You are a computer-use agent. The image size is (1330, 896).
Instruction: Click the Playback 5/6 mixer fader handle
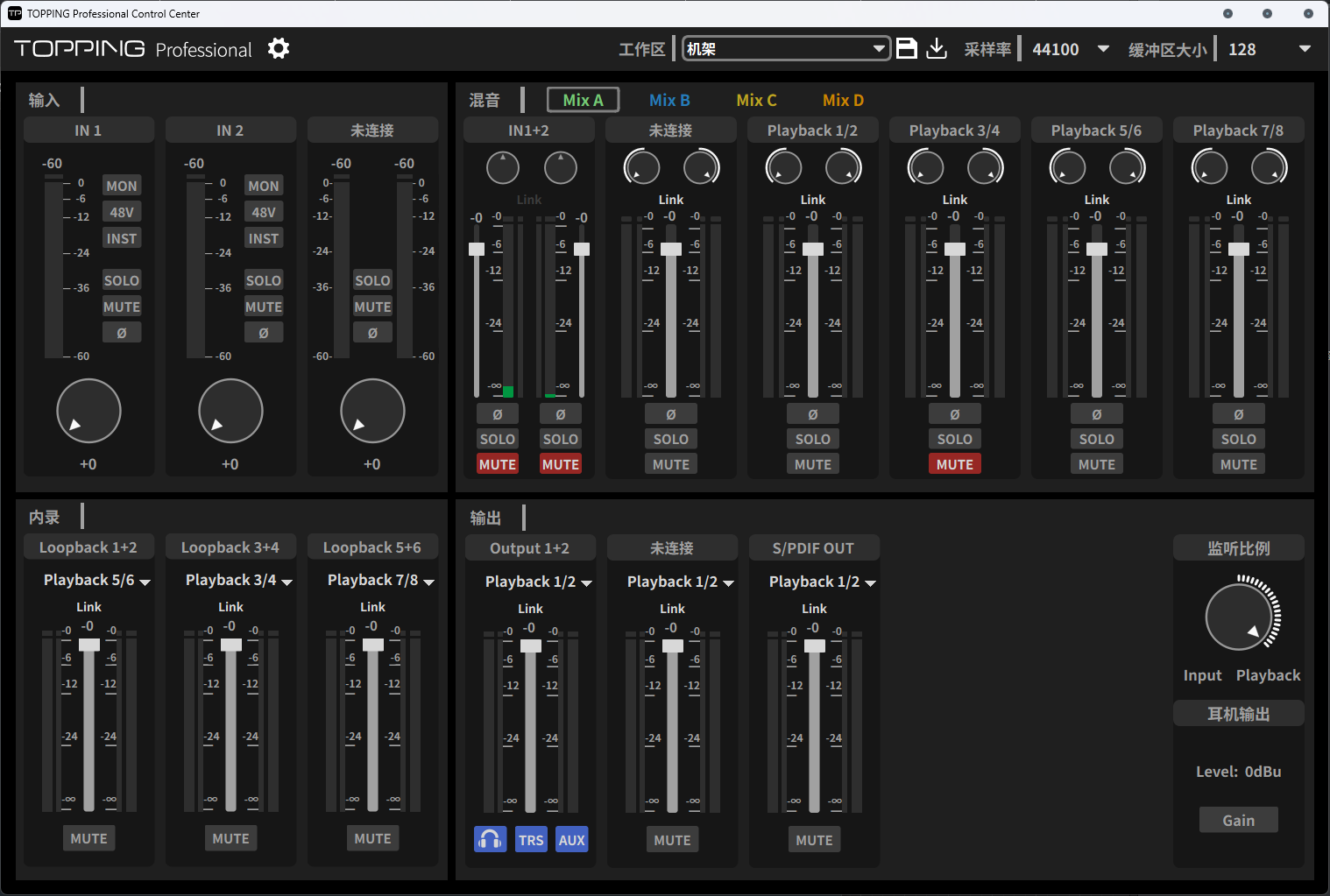[1096, 249]
